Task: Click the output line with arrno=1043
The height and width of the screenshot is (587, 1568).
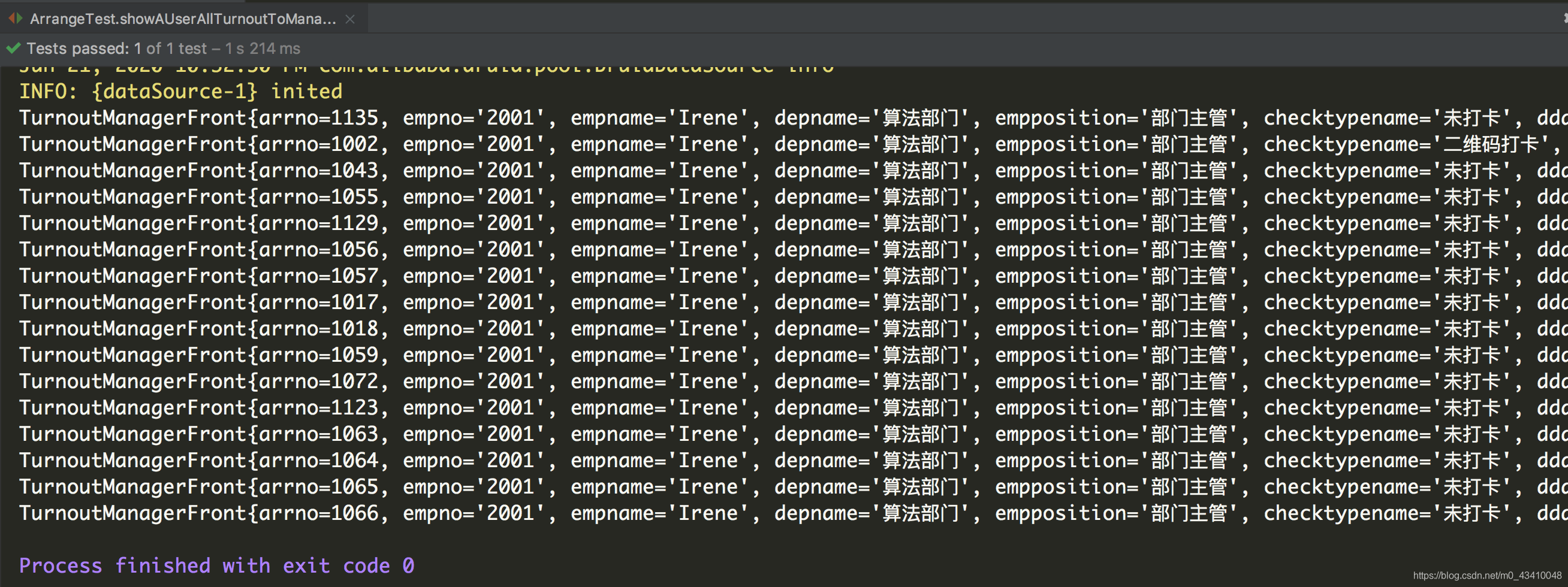Action: [x=793, y=170]
